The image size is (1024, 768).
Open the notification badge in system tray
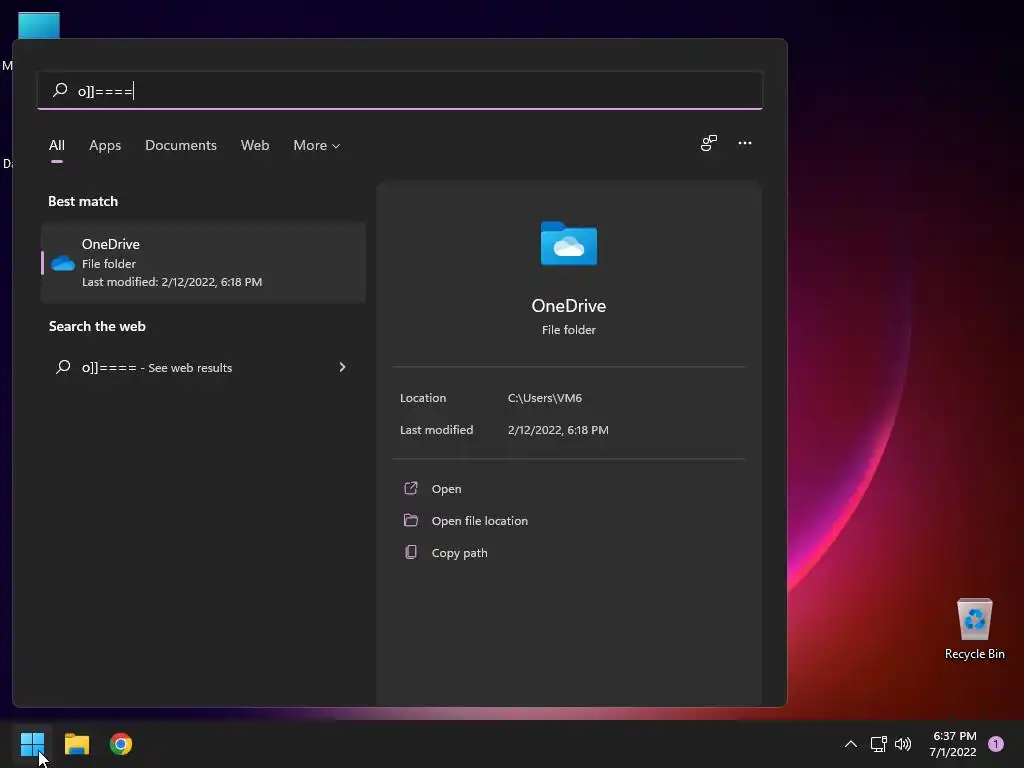click(x=996, y=744)
